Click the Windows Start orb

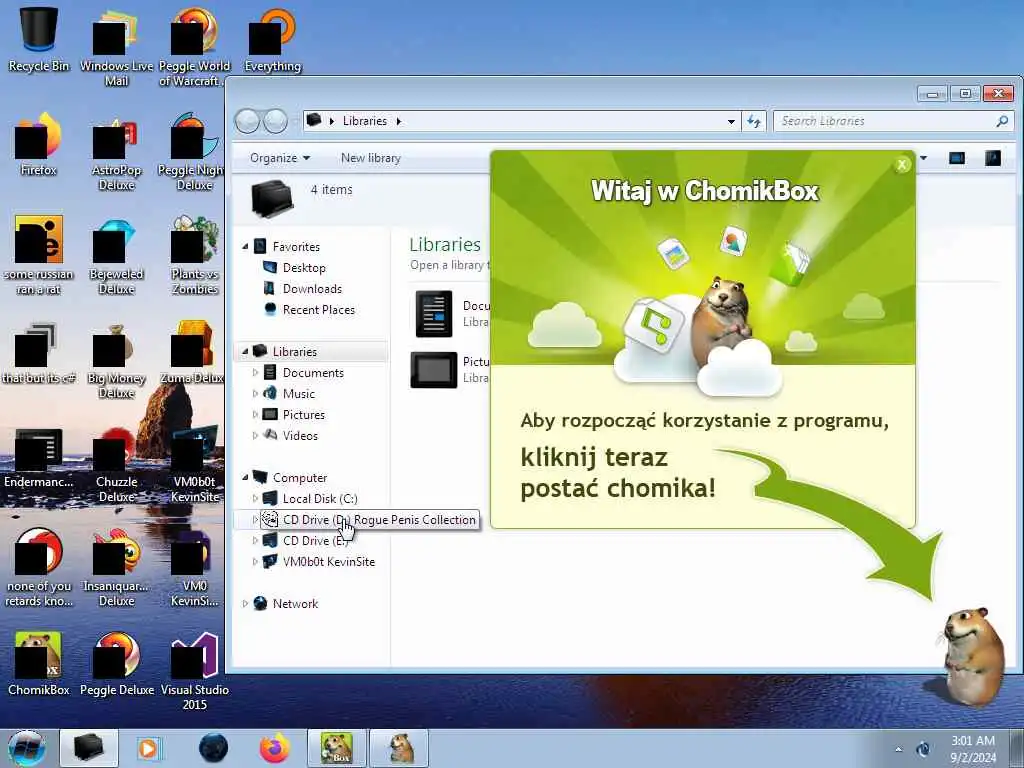pos(26,748)
